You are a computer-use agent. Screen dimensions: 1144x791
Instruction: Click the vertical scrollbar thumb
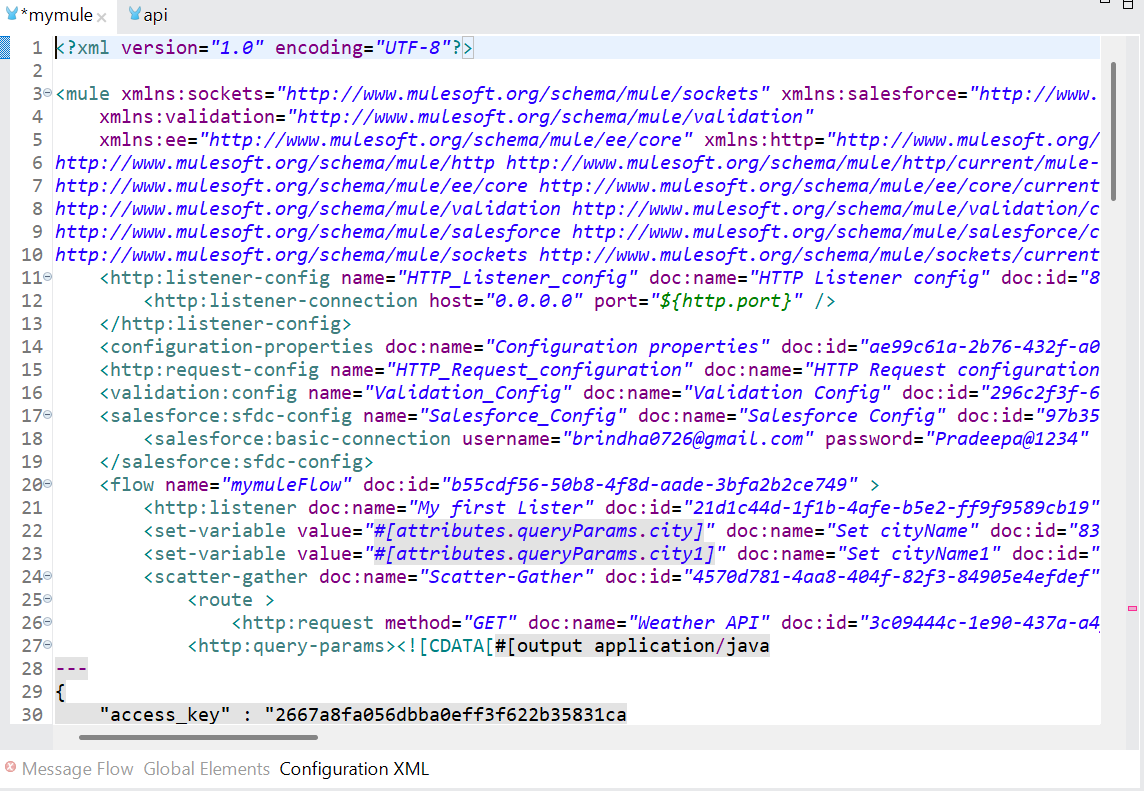(1113, 128)
